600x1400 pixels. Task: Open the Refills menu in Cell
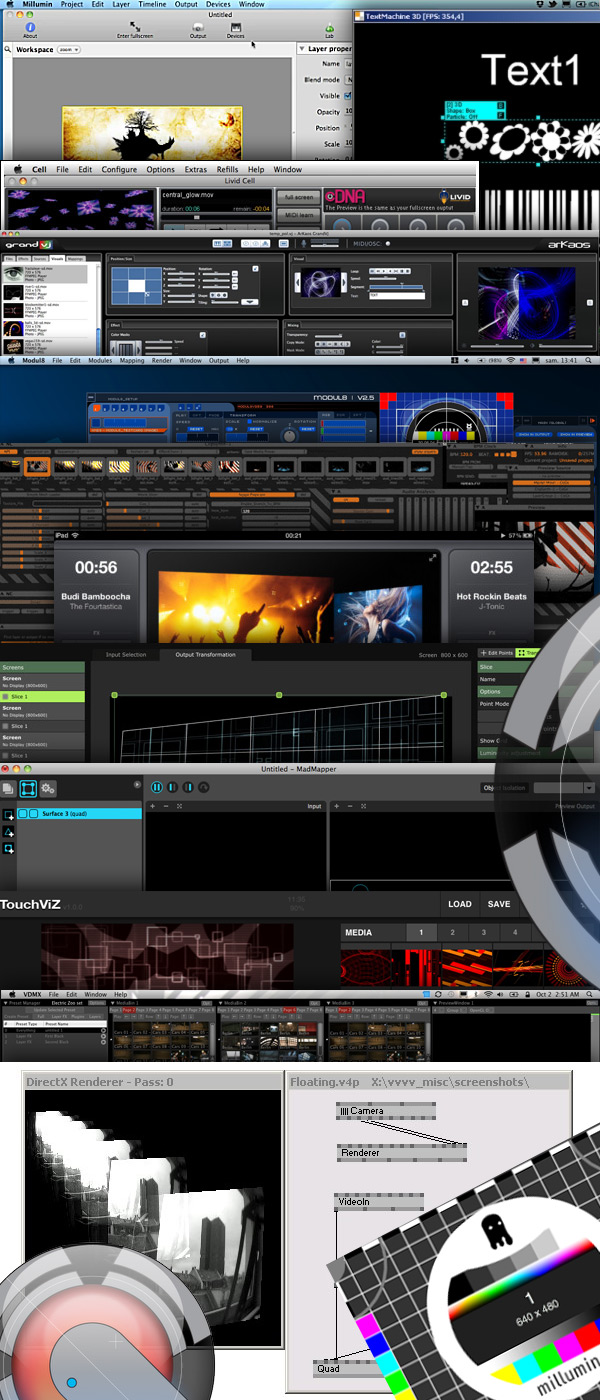click(227, 170)
